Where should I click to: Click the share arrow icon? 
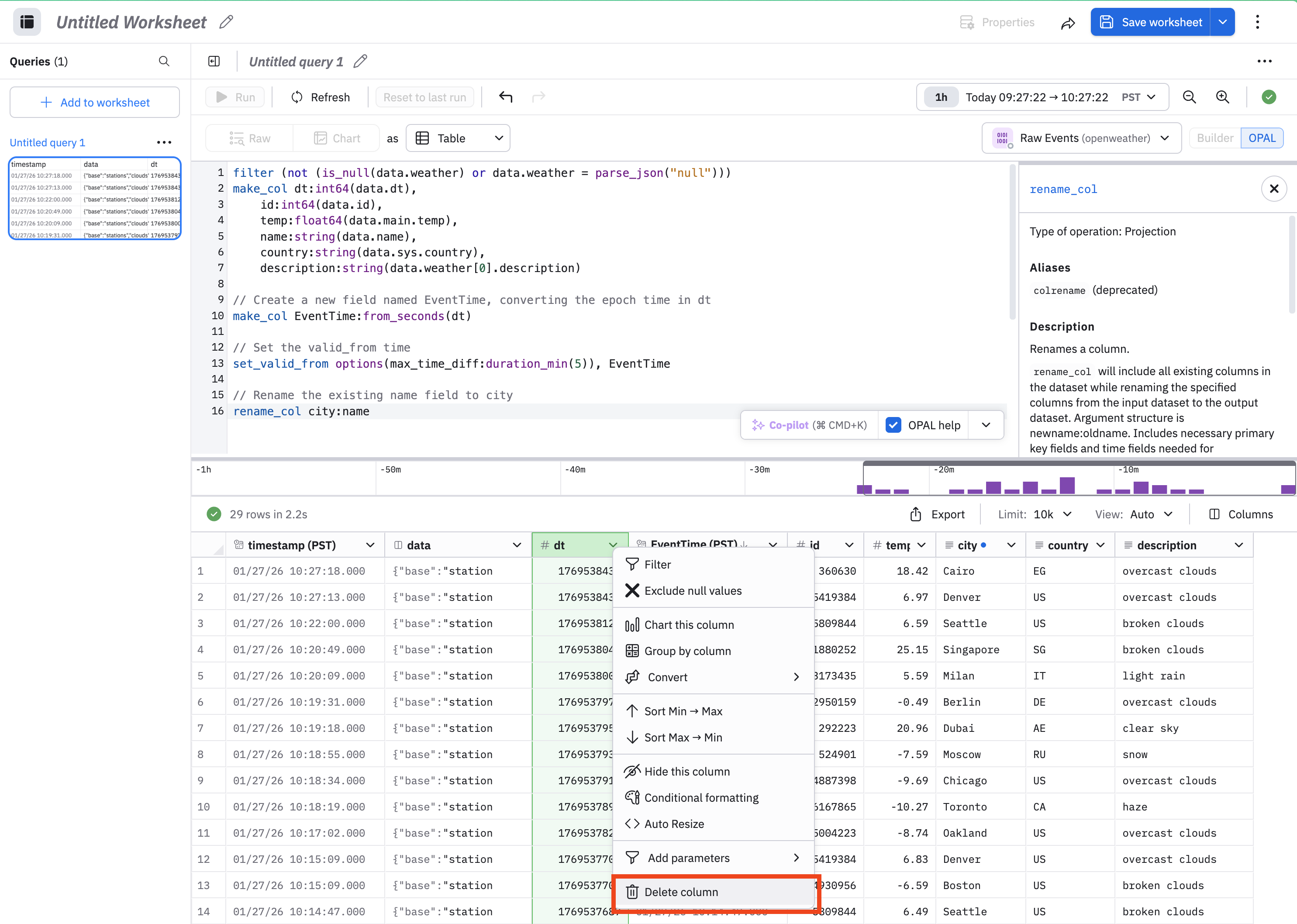[x=1068, y=23]
